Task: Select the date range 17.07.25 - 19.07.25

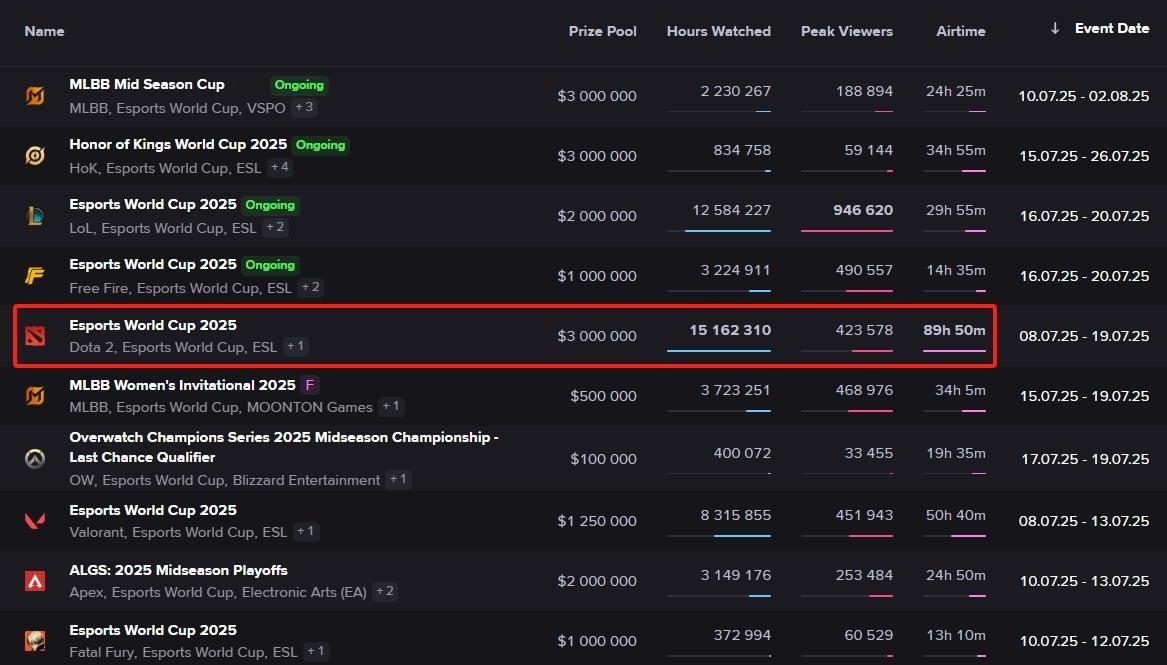Action: pos(1085,459)
